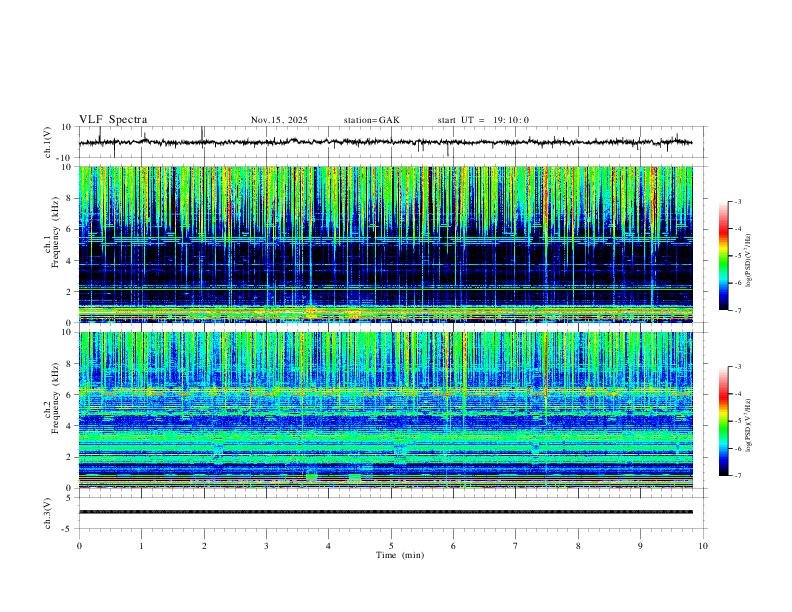Click the time axis tick label '9'
This screenshot has height=612, width=792.
pos(640,546)
